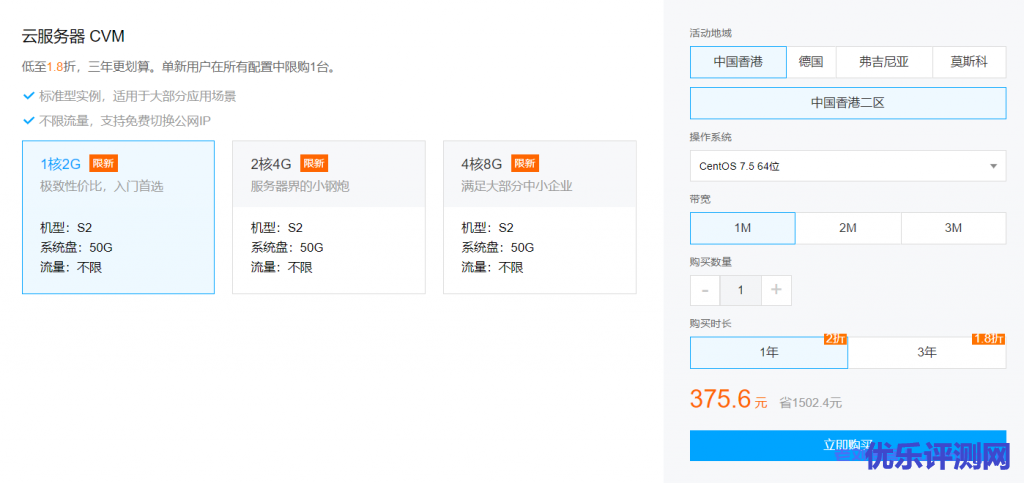Click the 立即购买 buy now button
1024x483 pixels.
(x=848, y=445)
